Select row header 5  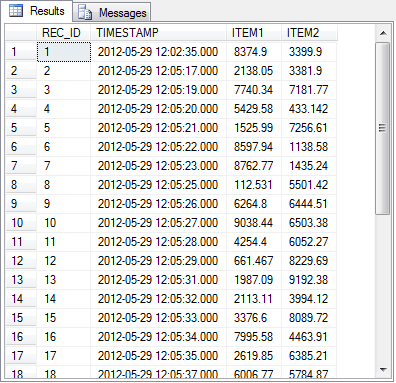21,128
